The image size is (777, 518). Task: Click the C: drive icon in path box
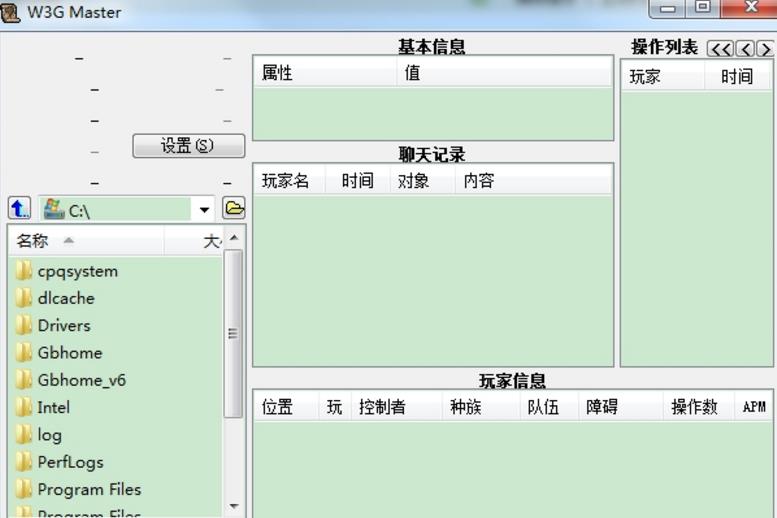pos(54,209)
